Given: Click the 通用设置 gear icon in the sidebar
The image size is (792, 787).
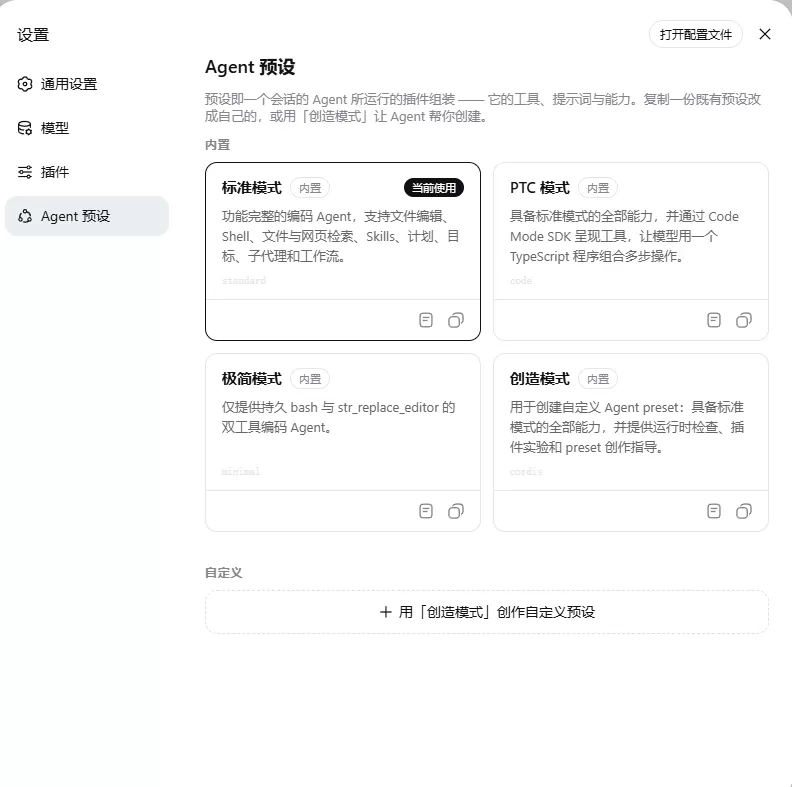Looking at the screenshot, I should (x=25, y=84).
